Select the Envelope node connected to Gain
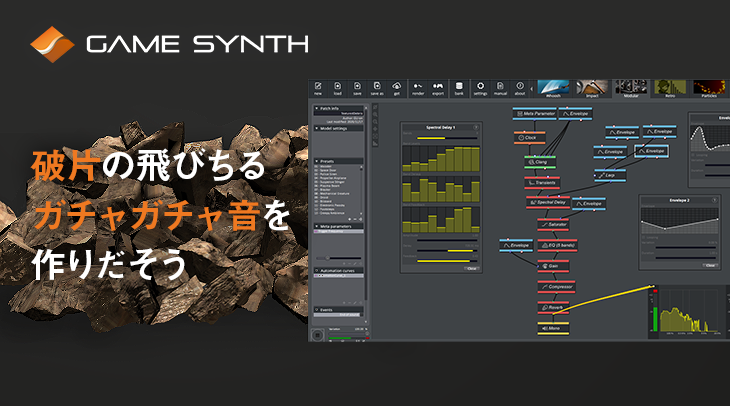Image resolution: width=730 pixels, height=406 pixels. coord(516,245)
